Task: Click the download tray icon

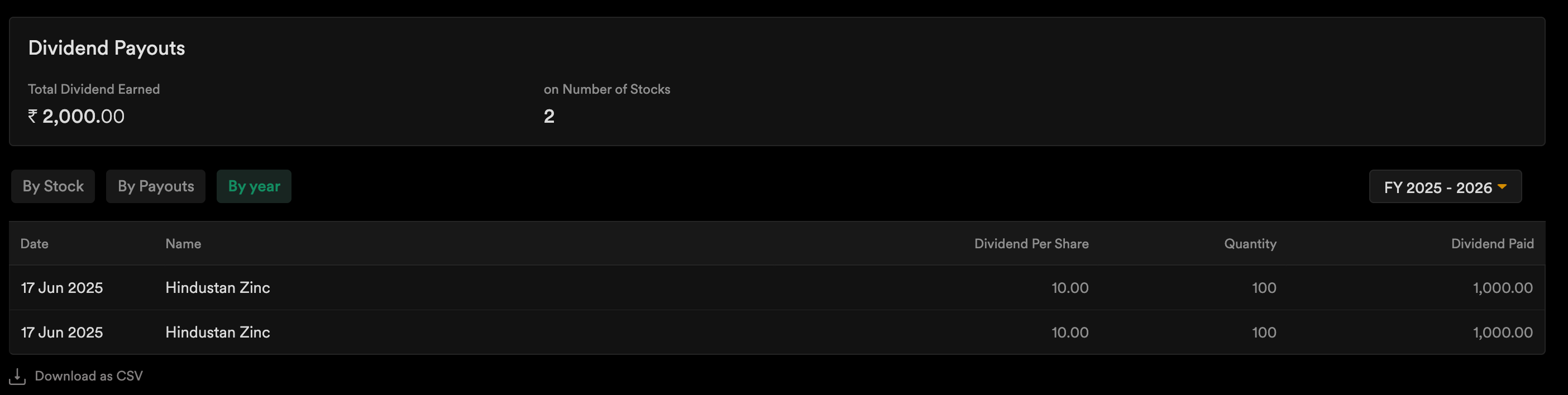Action: point(17,376)
